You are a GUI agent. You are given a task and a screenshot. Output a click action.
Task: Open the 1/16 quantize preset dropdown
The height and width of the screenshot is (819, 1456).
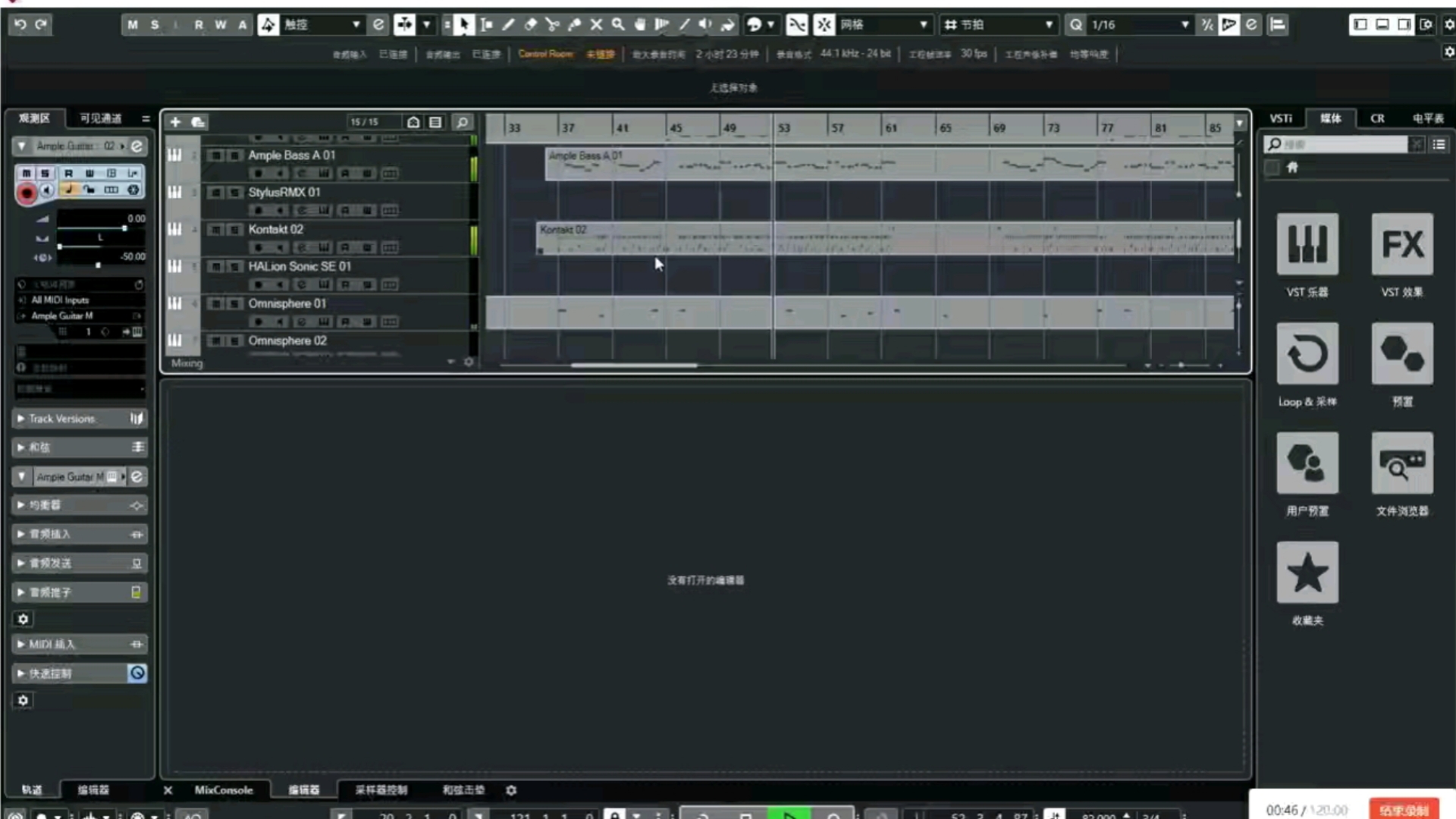coord(1139,25)
